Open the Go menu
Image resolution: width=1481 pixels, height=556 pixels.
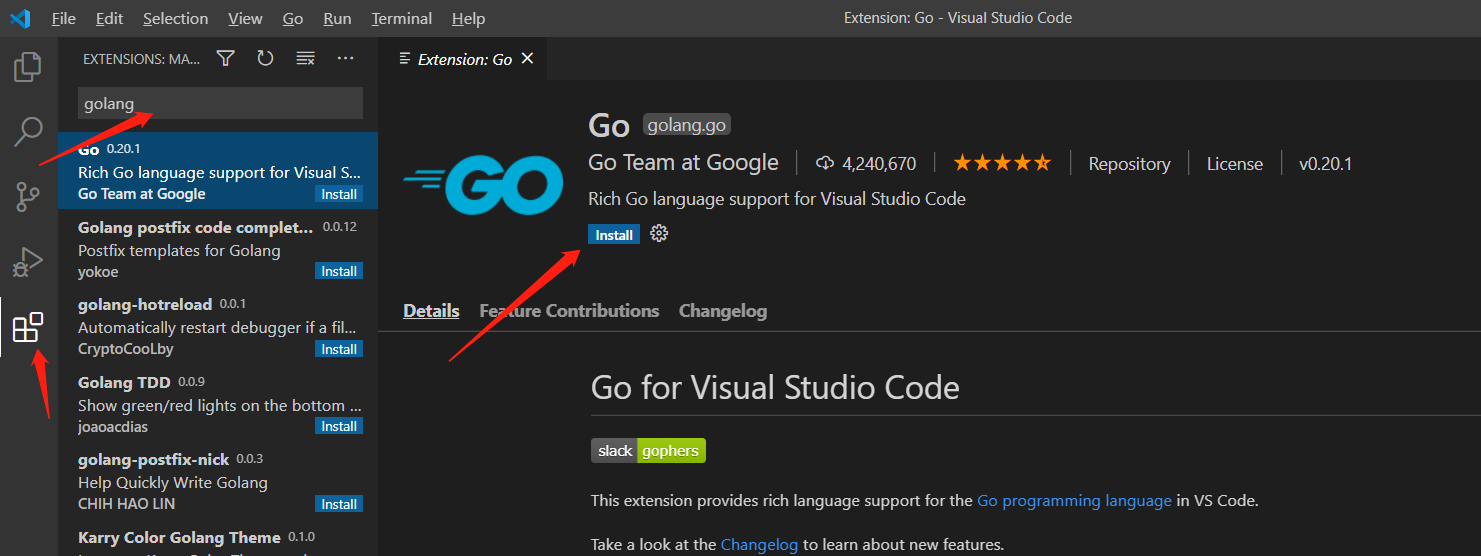click(x=293, y=18)
